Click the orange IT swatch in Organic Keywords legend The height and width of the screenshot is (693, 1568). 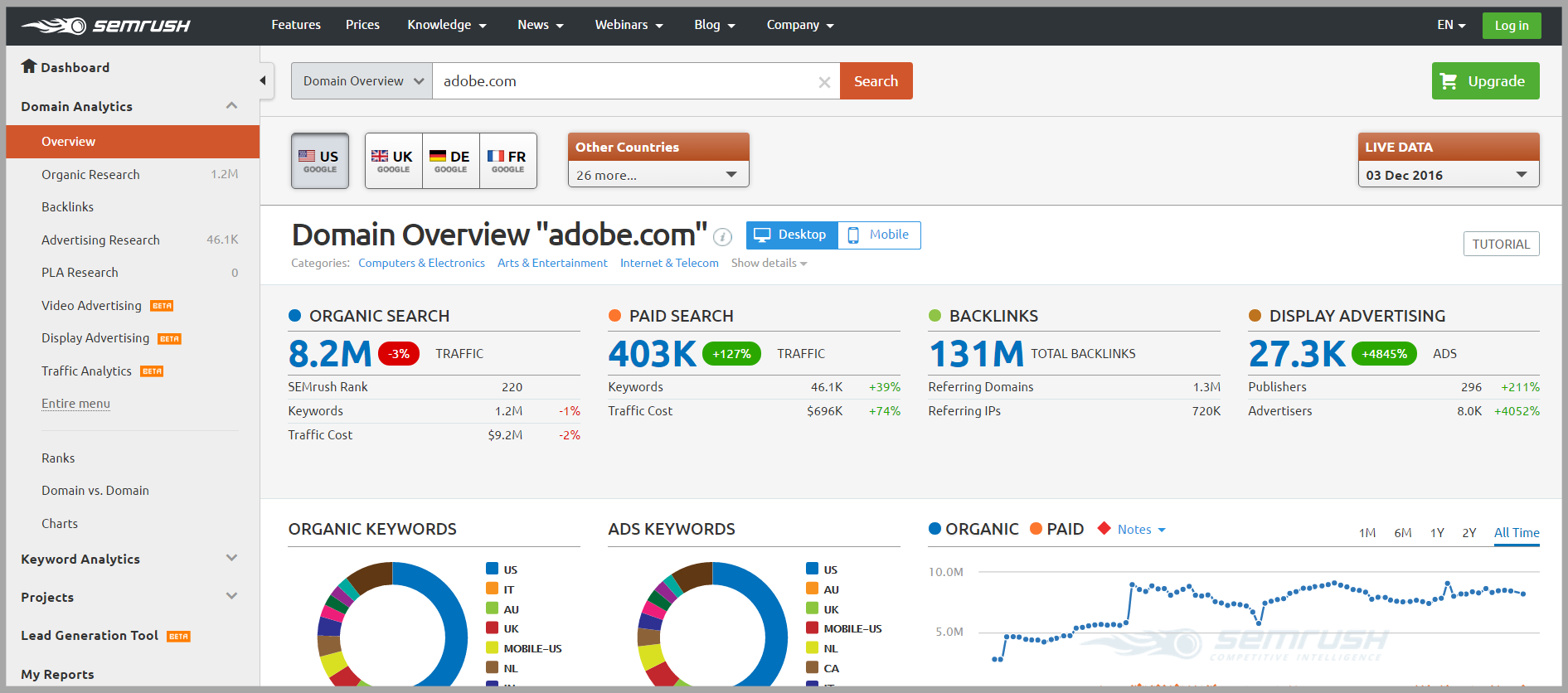492,589
